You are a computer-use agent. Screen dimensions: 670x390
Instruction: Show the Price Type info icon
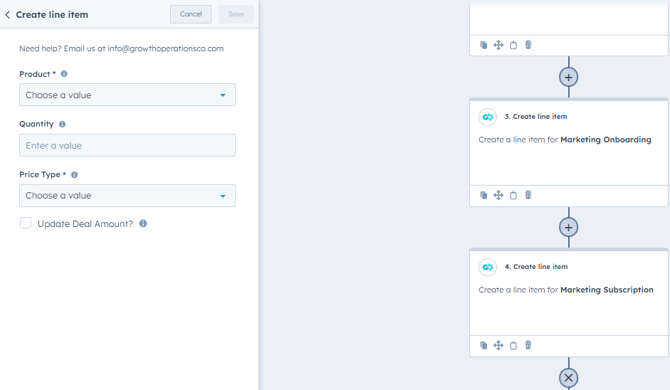click(x=74, y=175)
